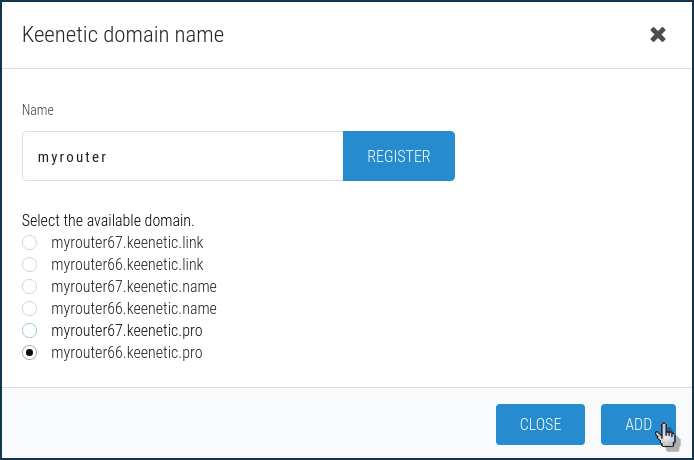
Task: Click the selected myrouter66.keenetic.pro radio button
Action: 30,353
